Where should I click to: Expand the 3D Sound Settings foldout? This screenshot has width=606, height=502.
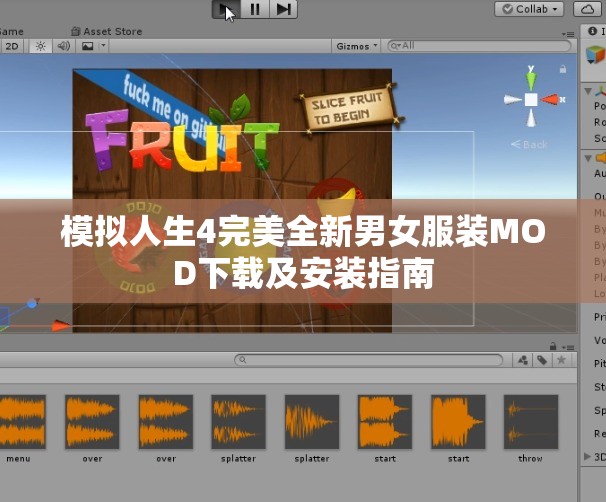(587, 456)
